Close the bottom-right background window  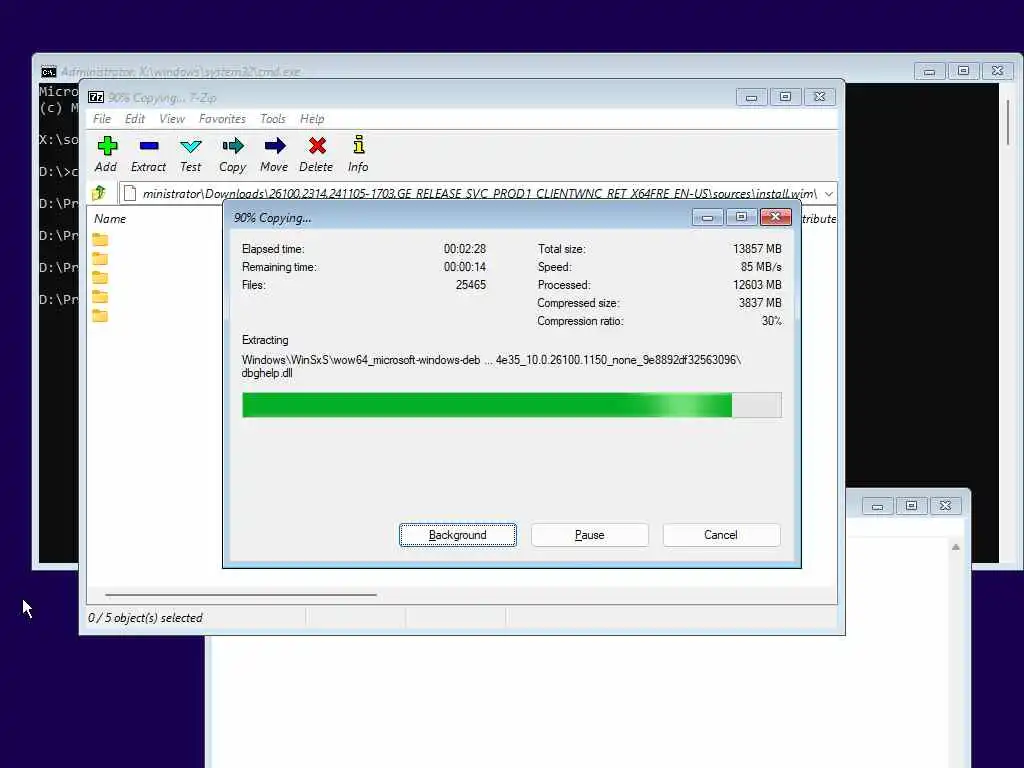tap(945, 505)
